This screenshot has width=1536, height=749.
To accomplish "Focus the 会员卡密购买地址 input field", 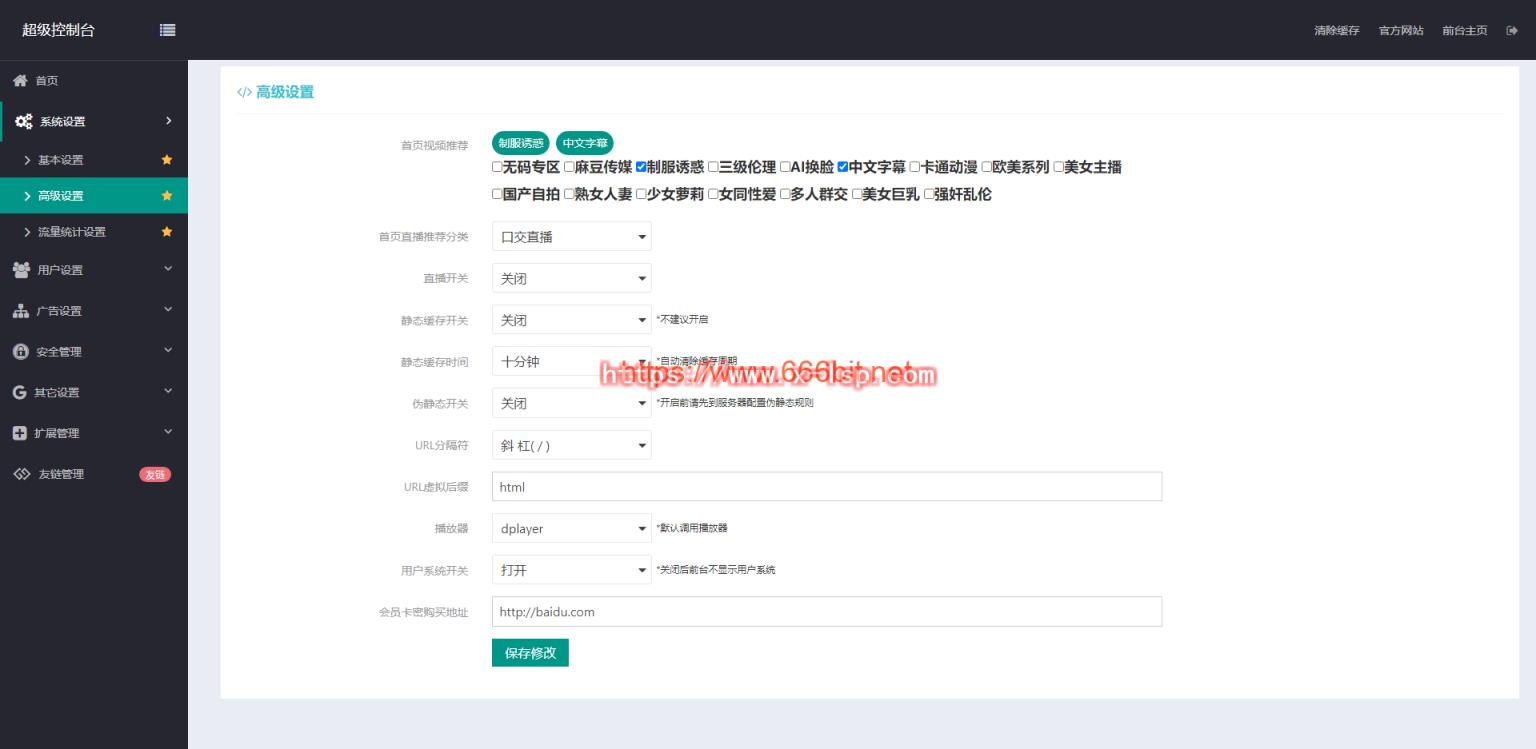I will pos(827,612).
